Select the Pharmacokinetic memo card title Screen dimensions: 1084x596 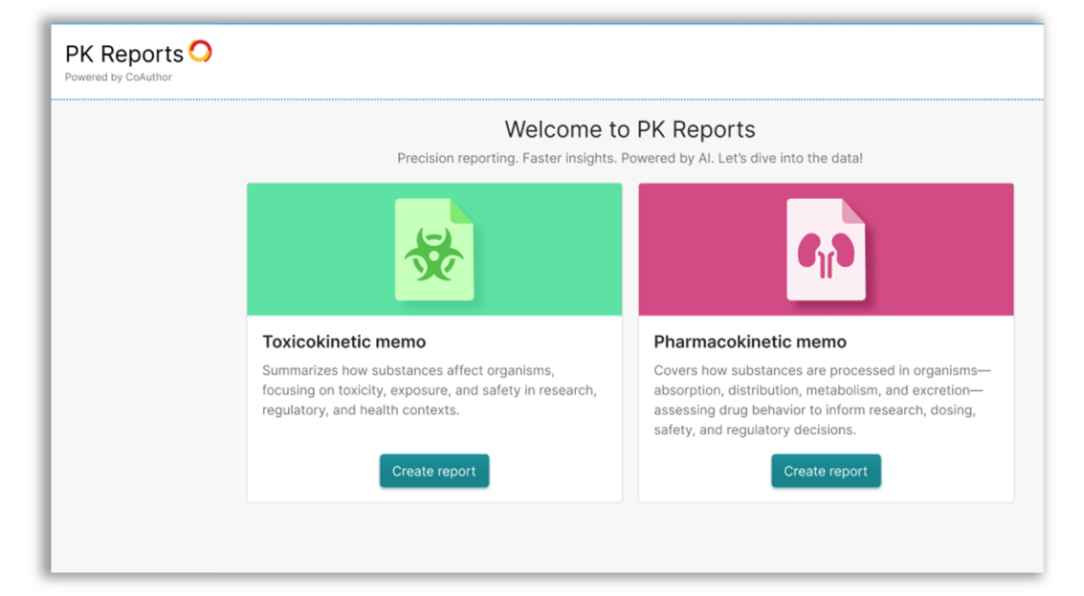point(750,342)
